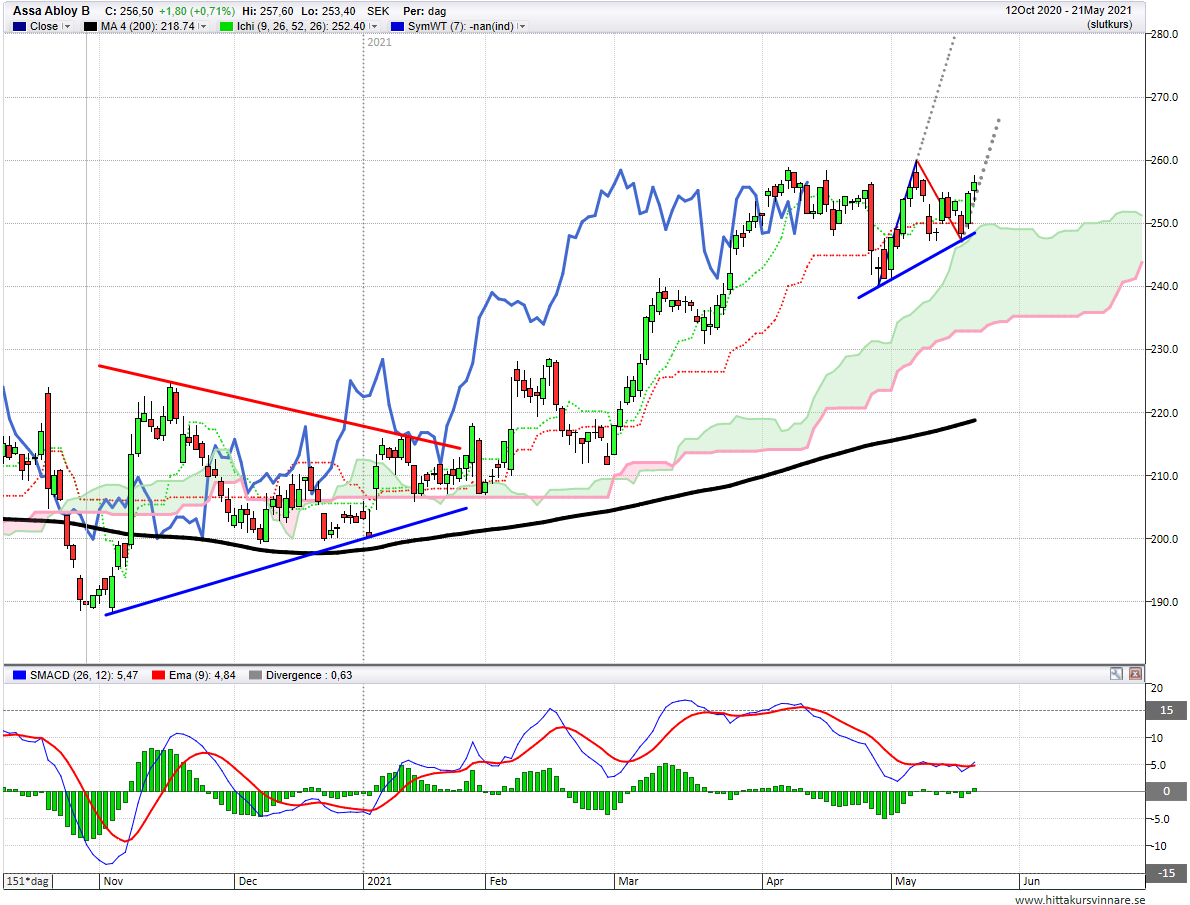Click the SymWT blue color swatch
Viewport: 1190px width, 905px height.
click(x=397, y=27)
